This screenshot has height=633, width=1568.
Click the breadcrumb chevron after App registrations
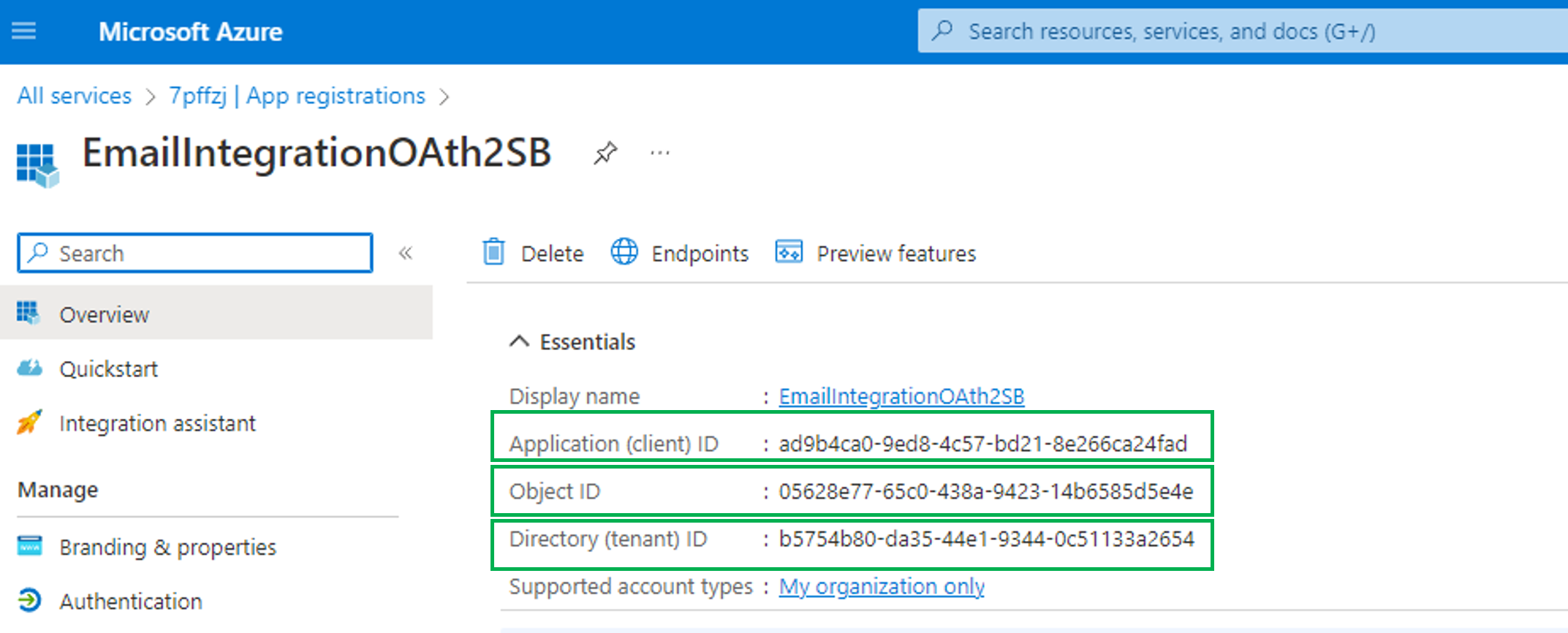(444, 96)
